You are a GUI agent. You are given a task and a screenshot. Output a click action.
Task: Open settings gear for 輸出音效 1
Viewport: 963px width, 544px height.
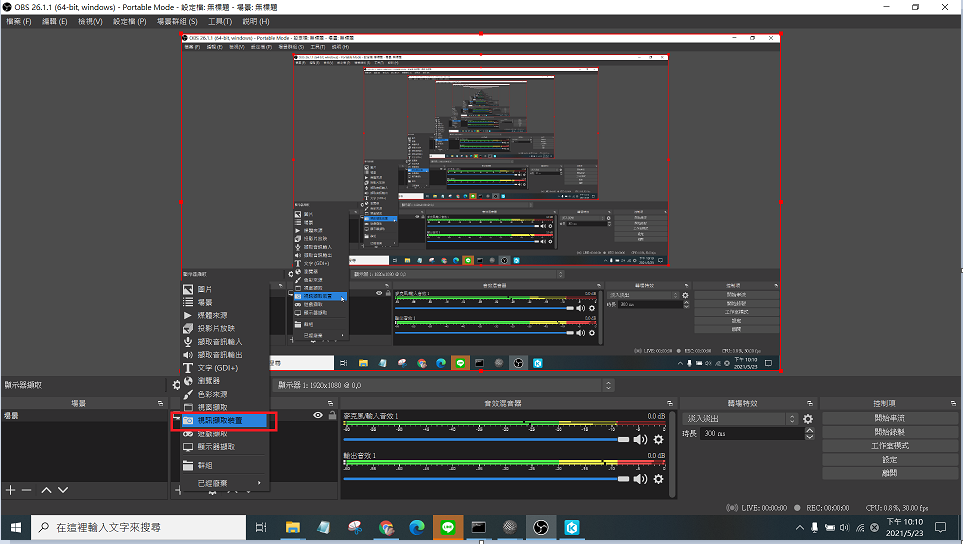tap(658, 479)
